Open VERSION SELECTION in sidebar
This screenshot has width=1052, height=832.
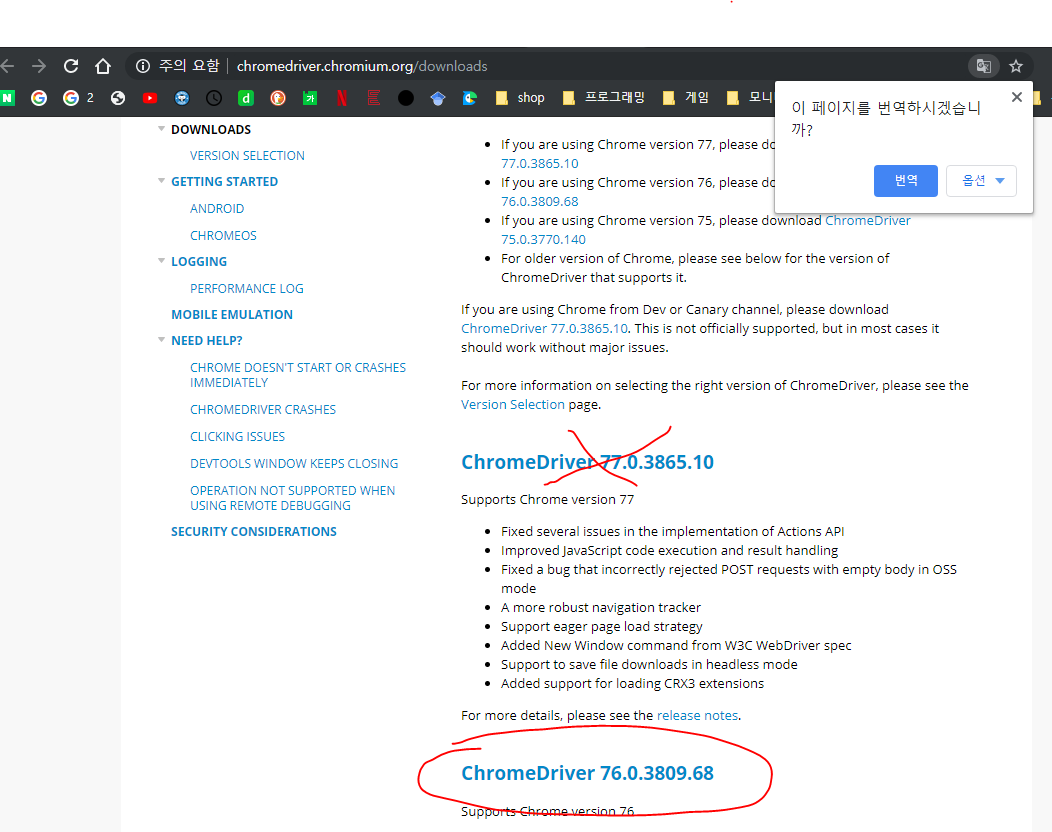[x=247, y=156]
